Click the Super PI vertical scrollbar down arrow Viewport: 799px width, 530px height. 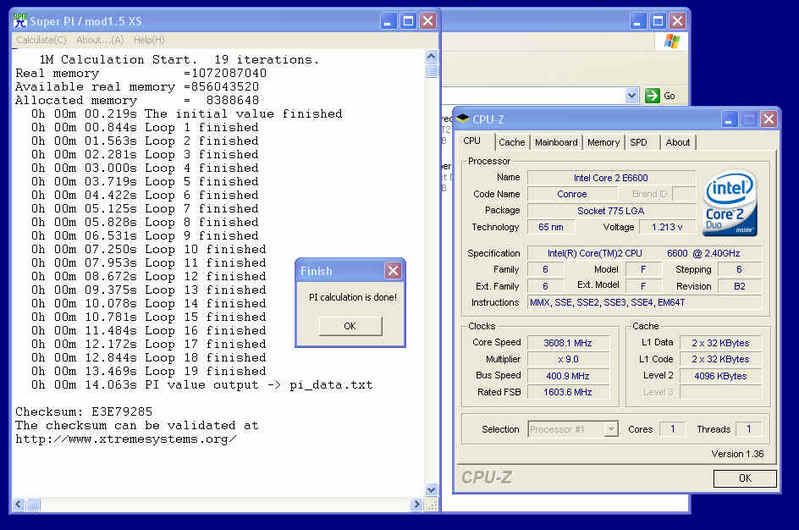coord(431,490)
